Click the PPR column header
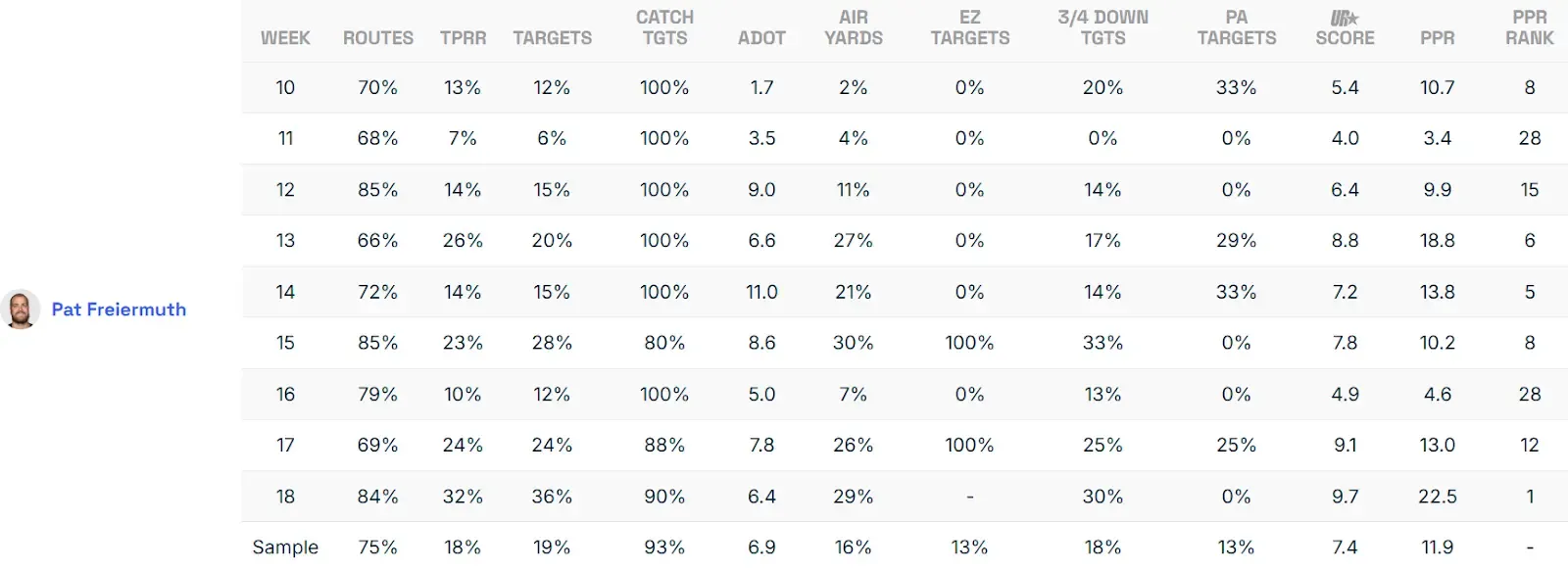This screenshot has height=571, width=1568. tap(1437, 38)
